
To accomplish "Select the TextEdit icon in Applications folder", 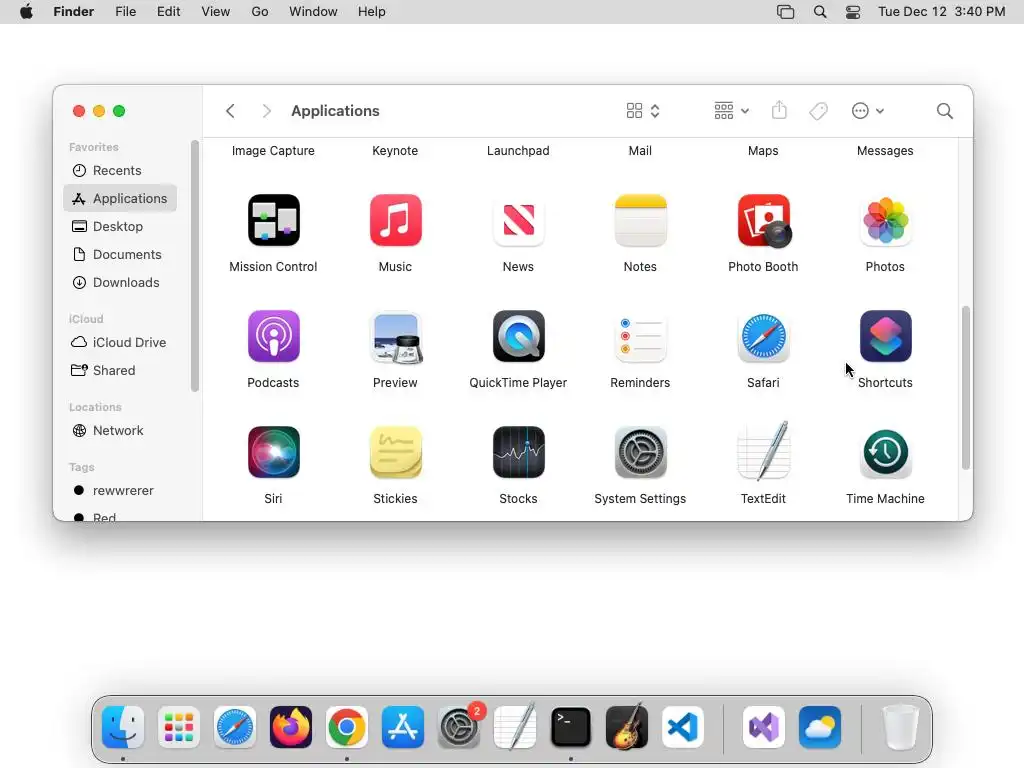I will click(x=763, y=451).
